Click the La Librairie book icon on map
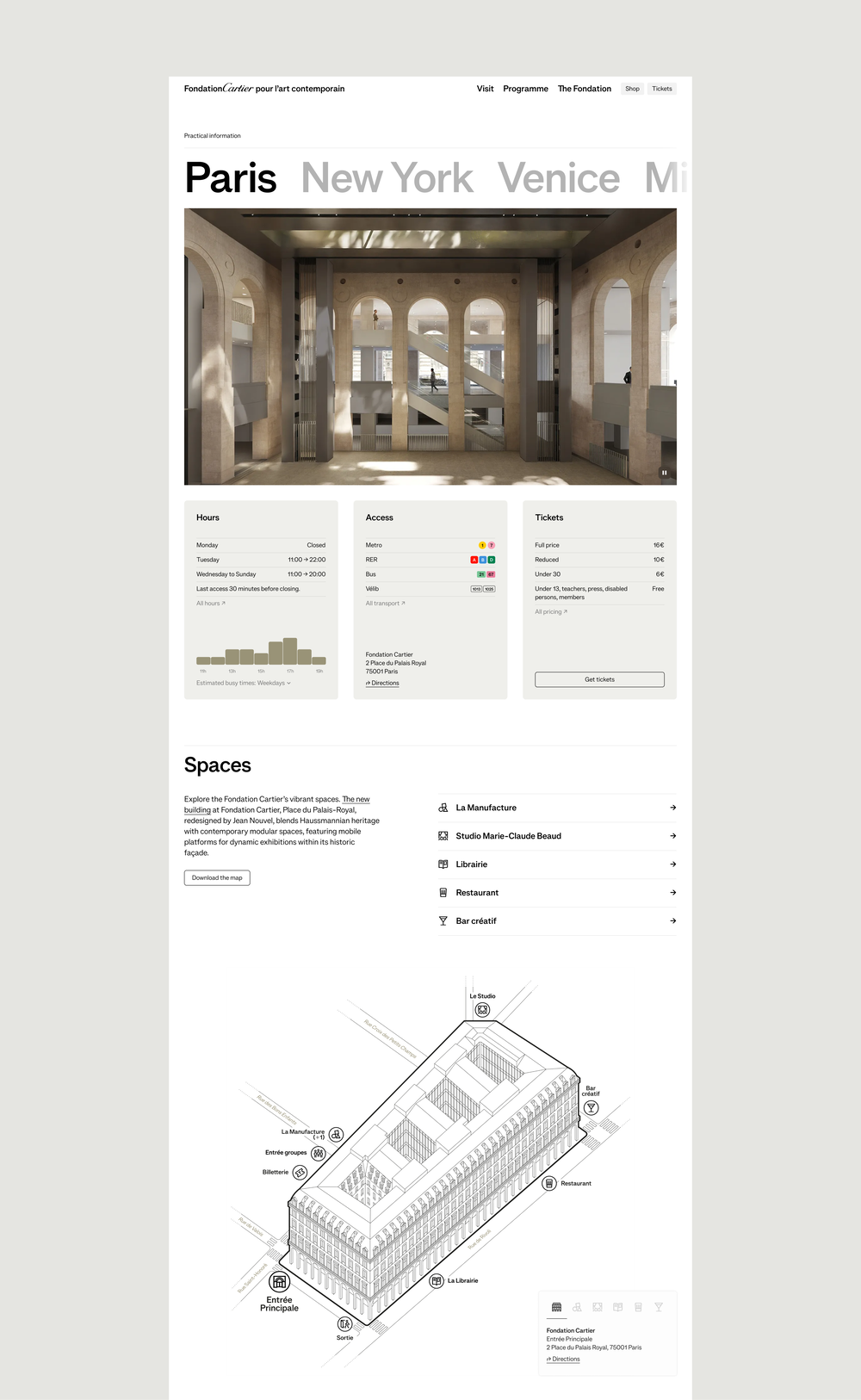 point(437,1281)
